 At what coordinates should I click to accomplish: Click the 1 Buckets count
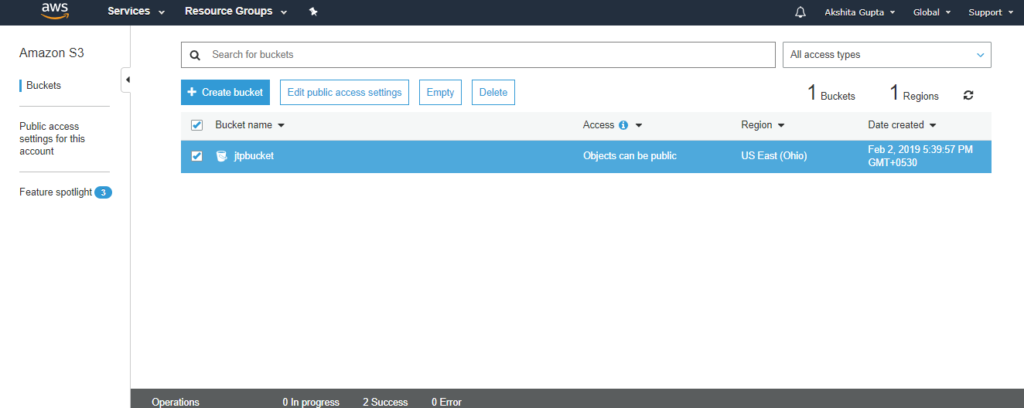pos(831,93)
